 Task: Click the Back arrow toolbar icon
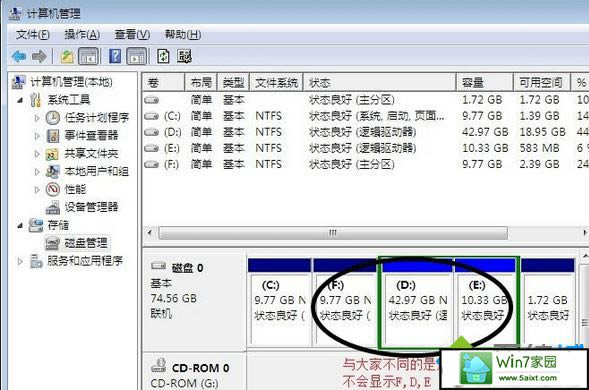[19, 57]
